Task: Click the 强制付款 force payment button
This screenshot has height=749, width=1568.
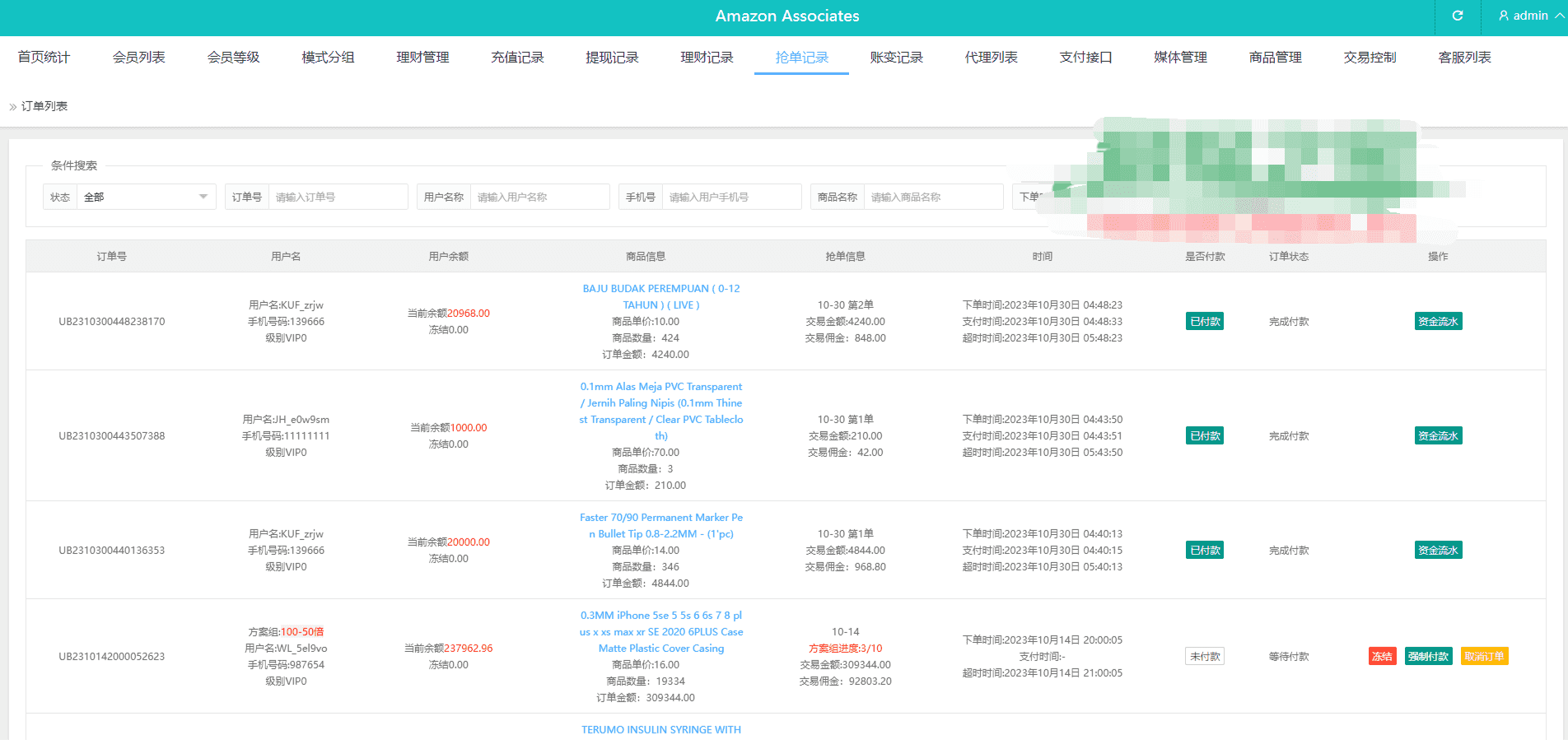Action: coord(1428,656)
